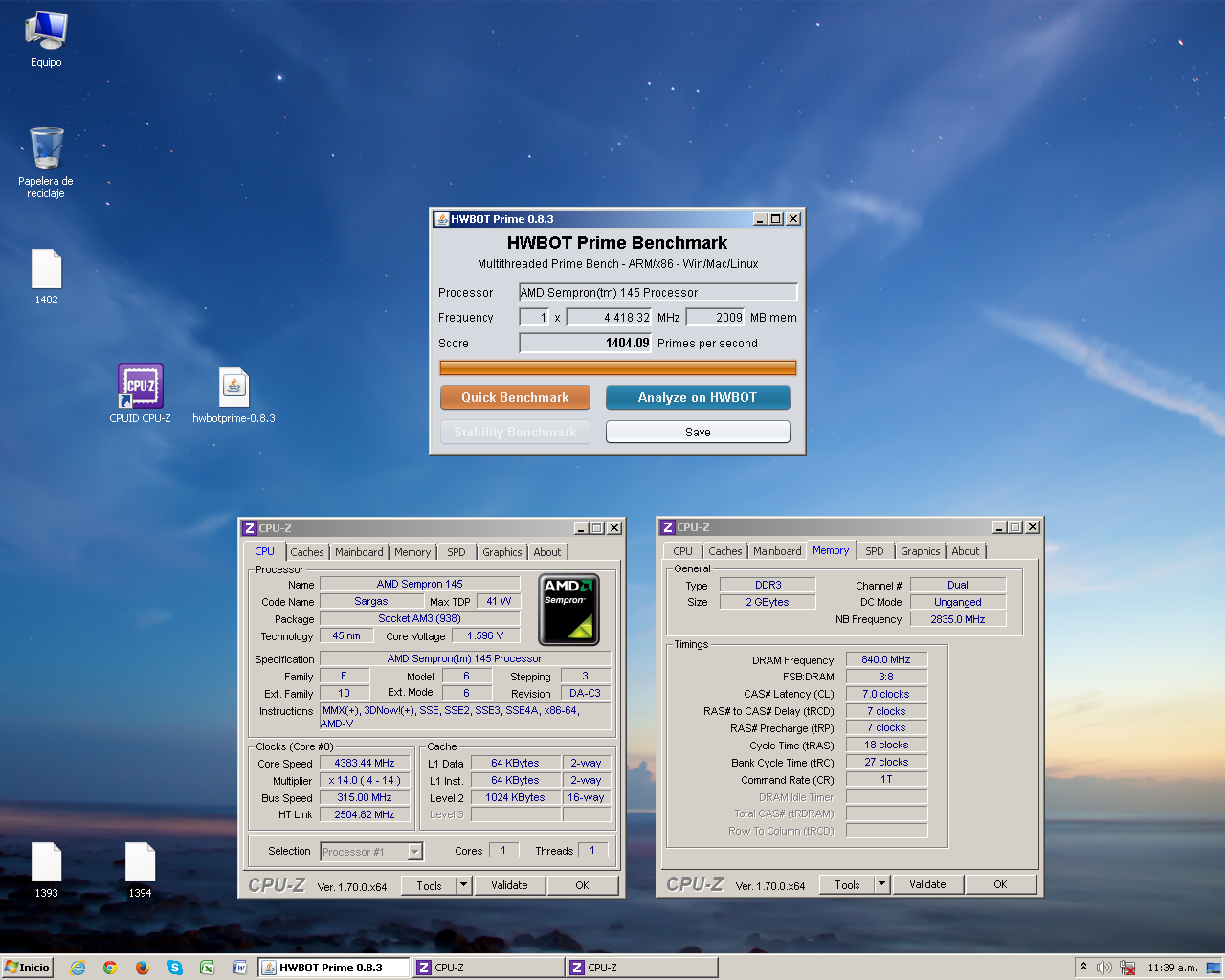1225x980 pixels.
Task: Click Validate in left CPU-Z window
Action: [x=509, y=885]
